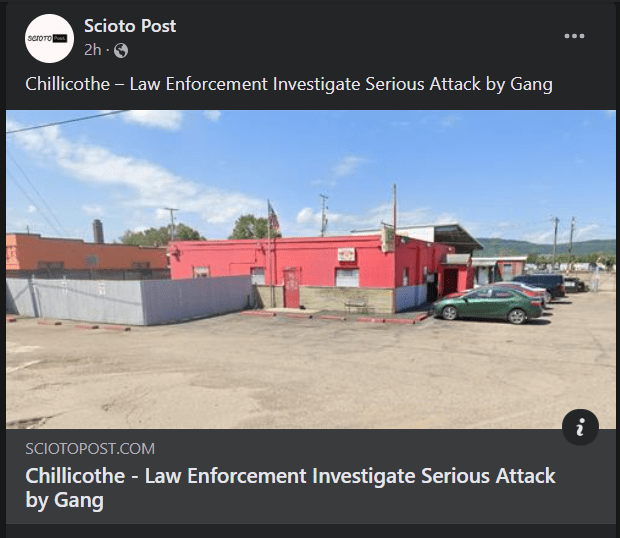
Task: Click the post caption text above photo
Action: (289, 84)
